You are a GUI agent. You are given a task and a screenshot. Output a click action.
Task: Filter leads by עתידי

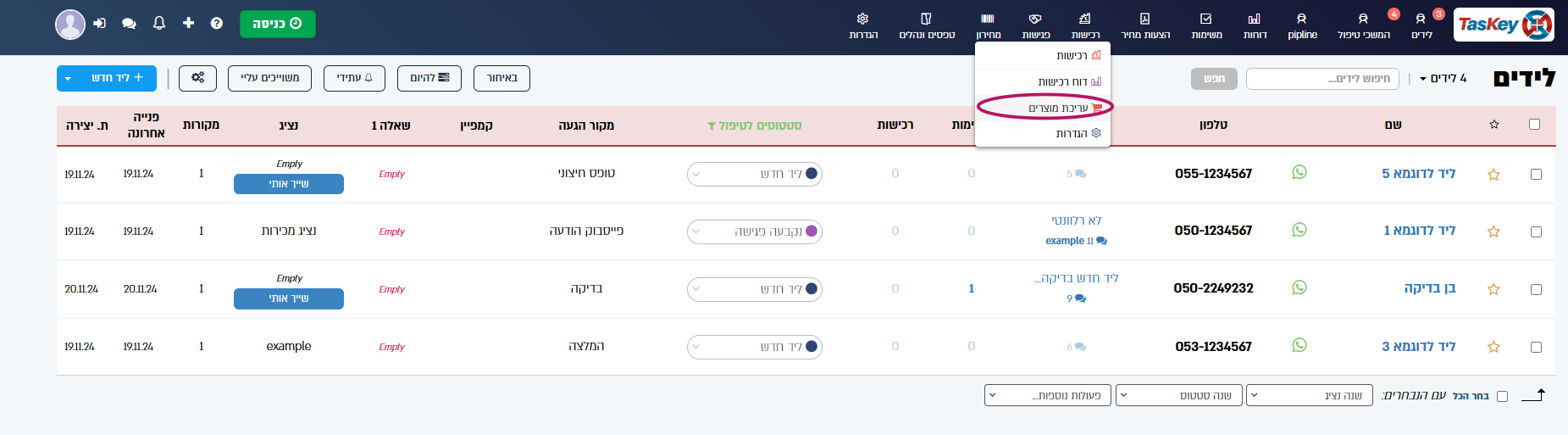354,78
